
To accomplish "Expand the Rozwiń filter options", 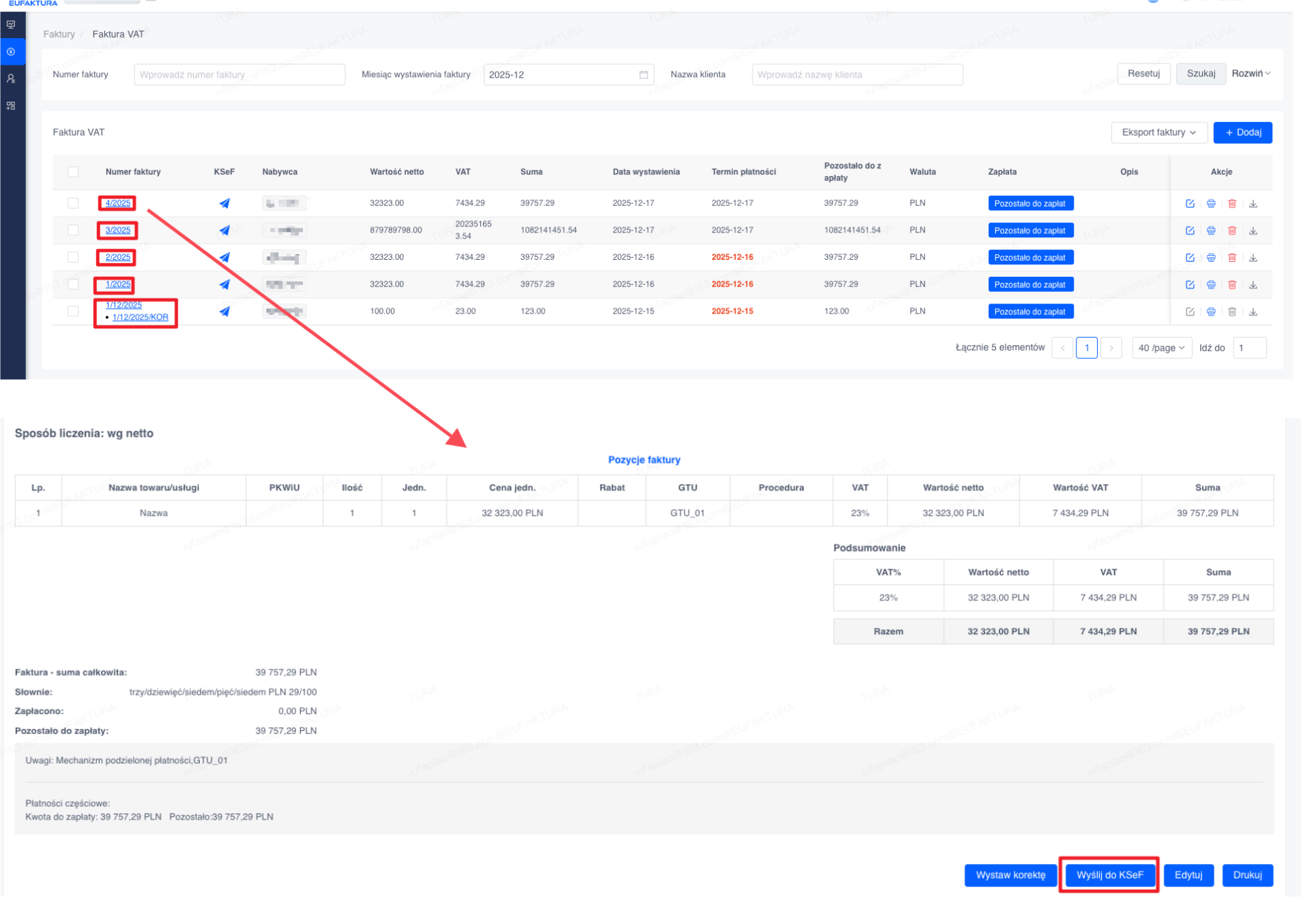I will coord(1251,74).
